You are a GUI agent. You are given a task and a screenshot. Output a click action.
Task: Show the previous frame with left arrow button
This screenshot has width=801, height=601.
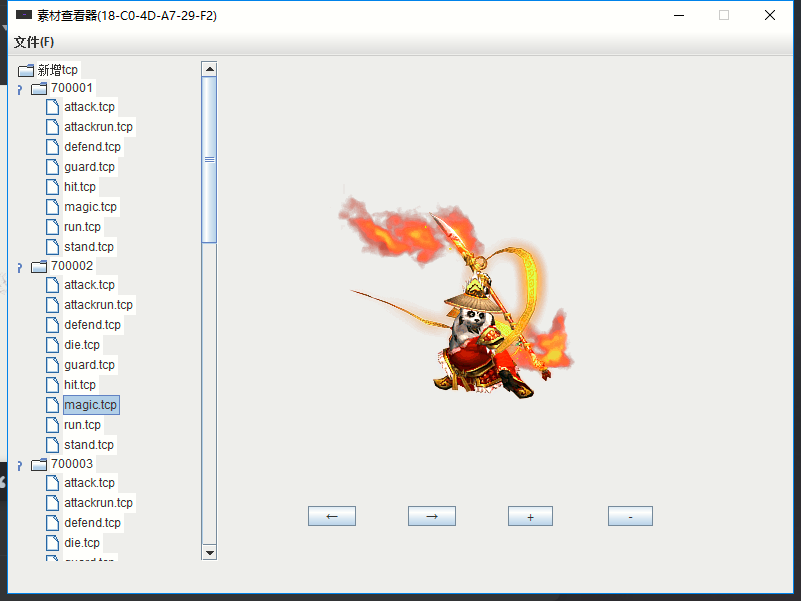[331, 516]
